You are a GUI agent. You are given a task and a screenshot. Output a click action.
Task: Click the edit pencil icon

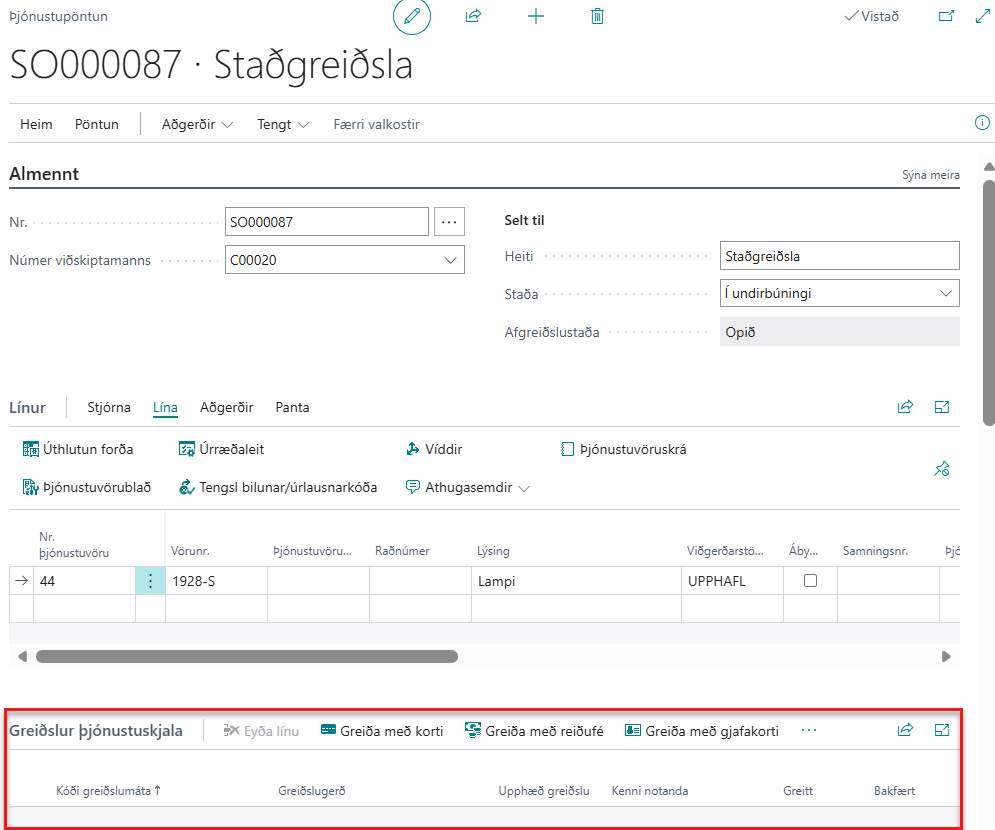412,16
